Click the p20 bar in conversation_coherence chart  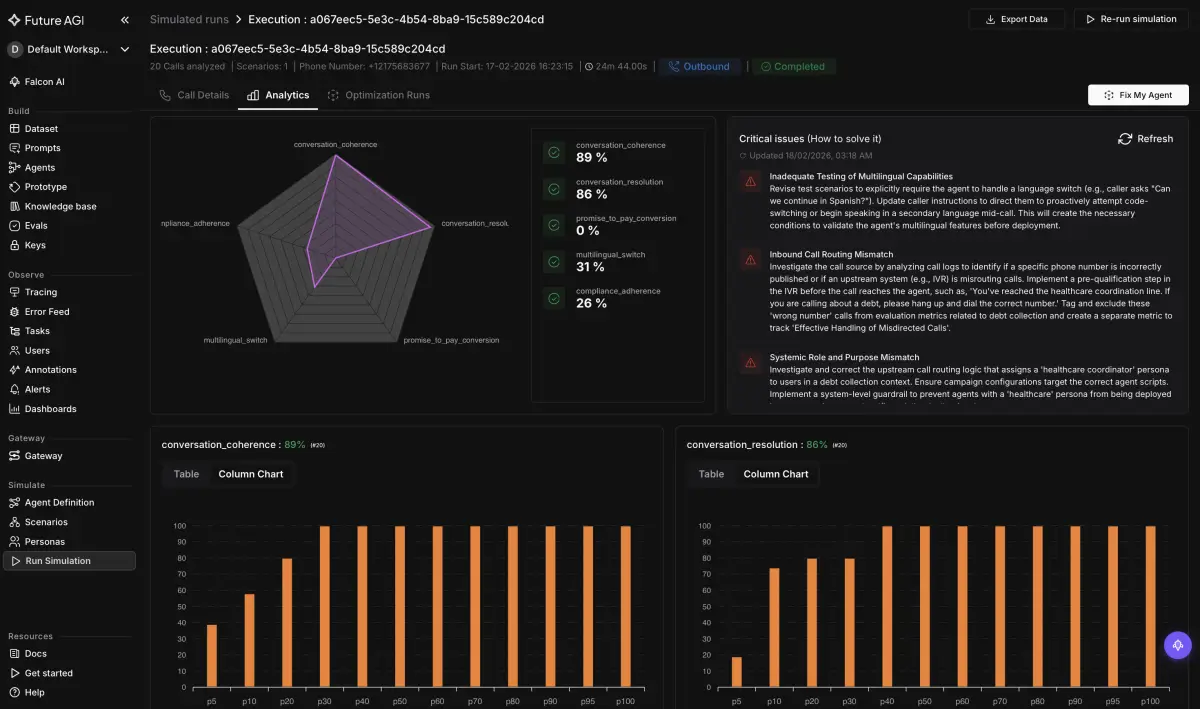(x=287, y=623)
